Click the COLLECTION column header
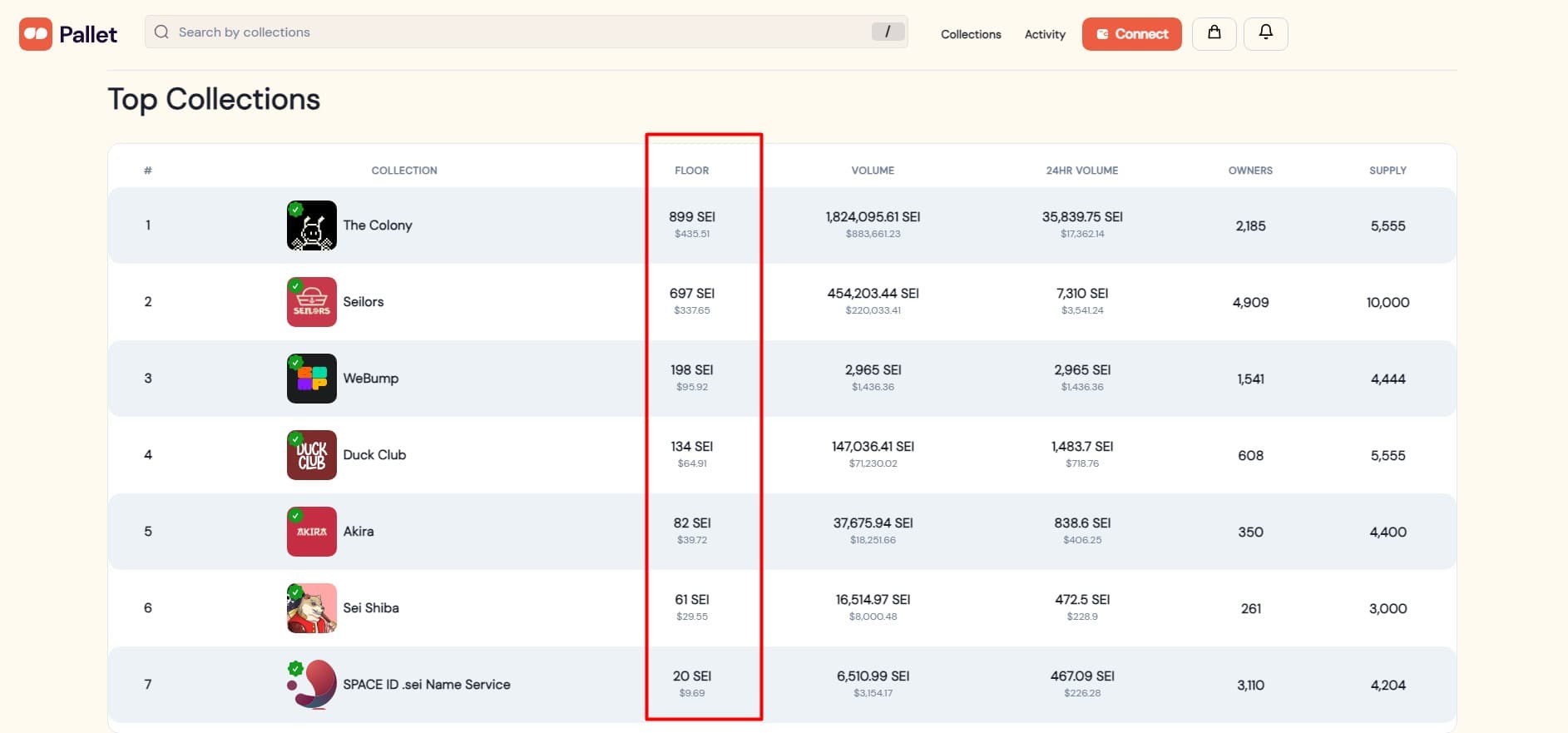Viewport: 1568px width, 733px height. pyautogui.click(x=404, y=171)
